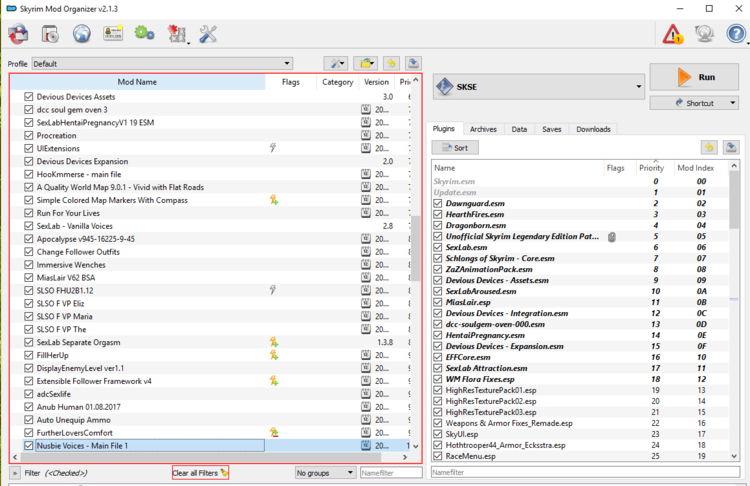750x486 pixels.
Task: Click the mod list vertical scrollbar thumb
Action: 416,249
